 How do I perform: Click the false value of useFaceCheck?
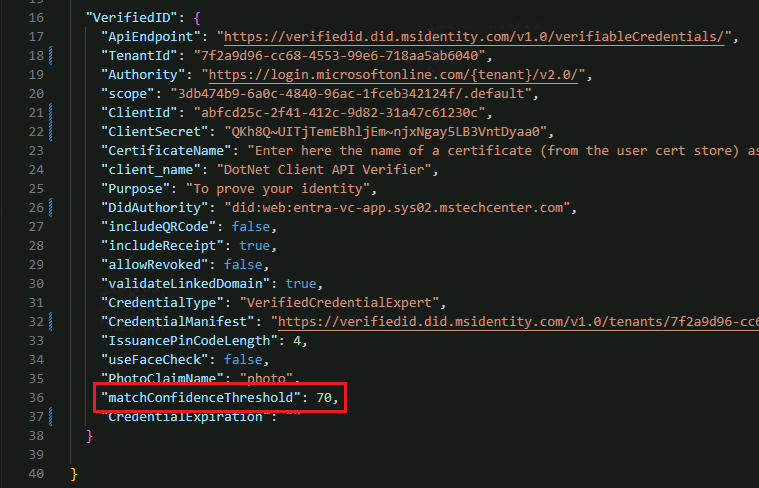245,359
